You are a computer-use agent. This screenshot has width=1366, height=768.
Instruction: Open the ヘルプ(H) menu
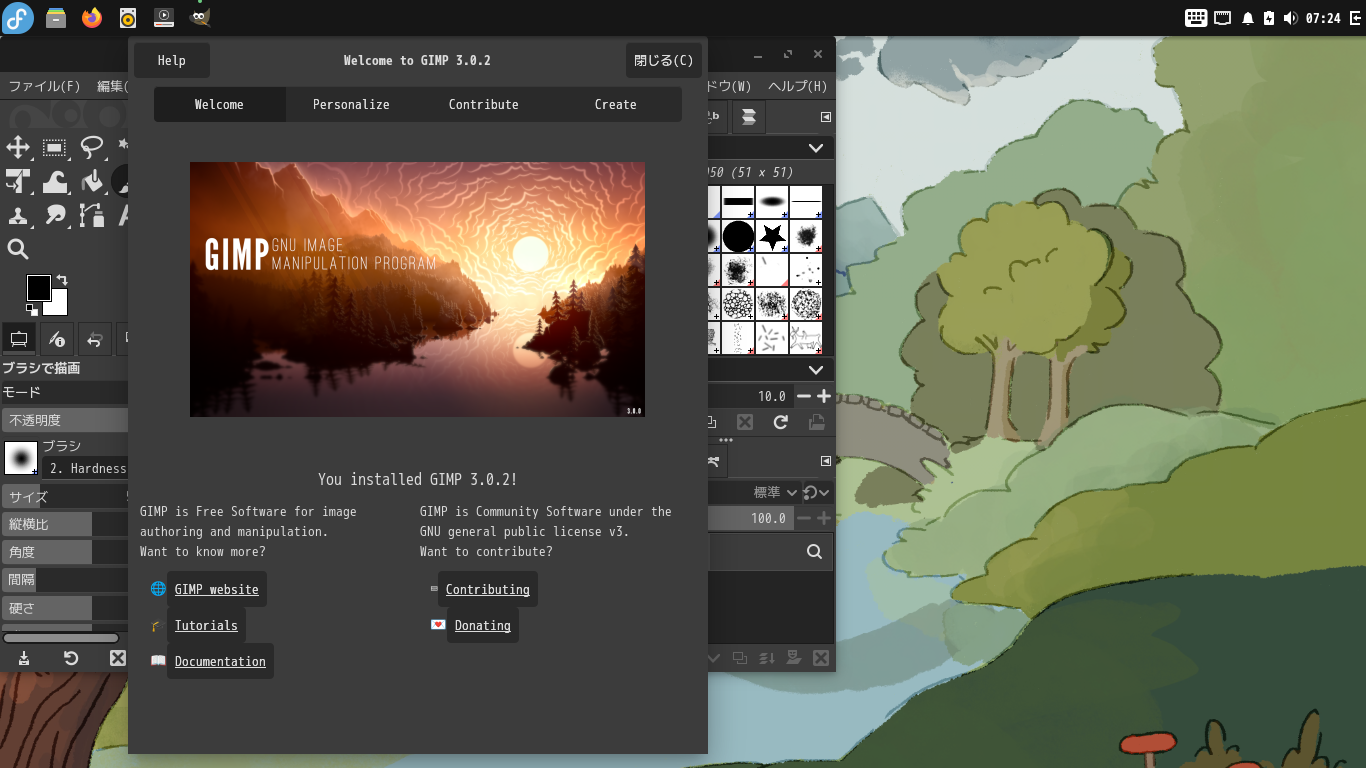tap(798, 86)
